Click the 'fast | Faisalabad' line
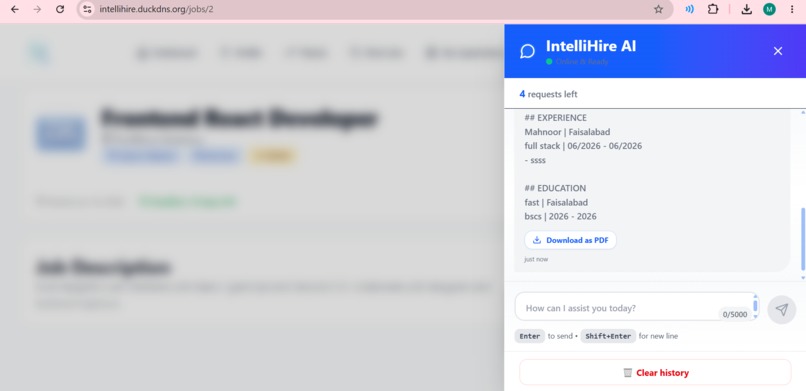The image size is (806, 391). coord(556,202)
